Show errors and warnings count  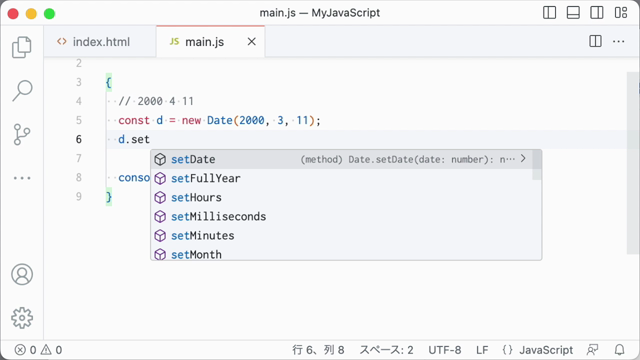coord(38,350)
